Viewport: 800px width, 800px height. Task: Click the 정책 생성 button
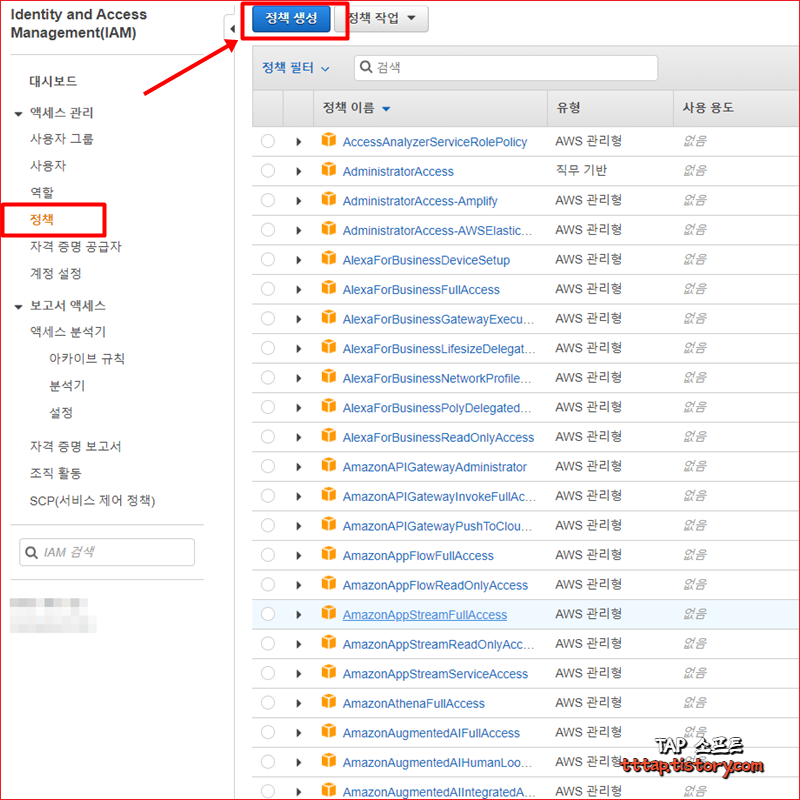click(291, 19)
